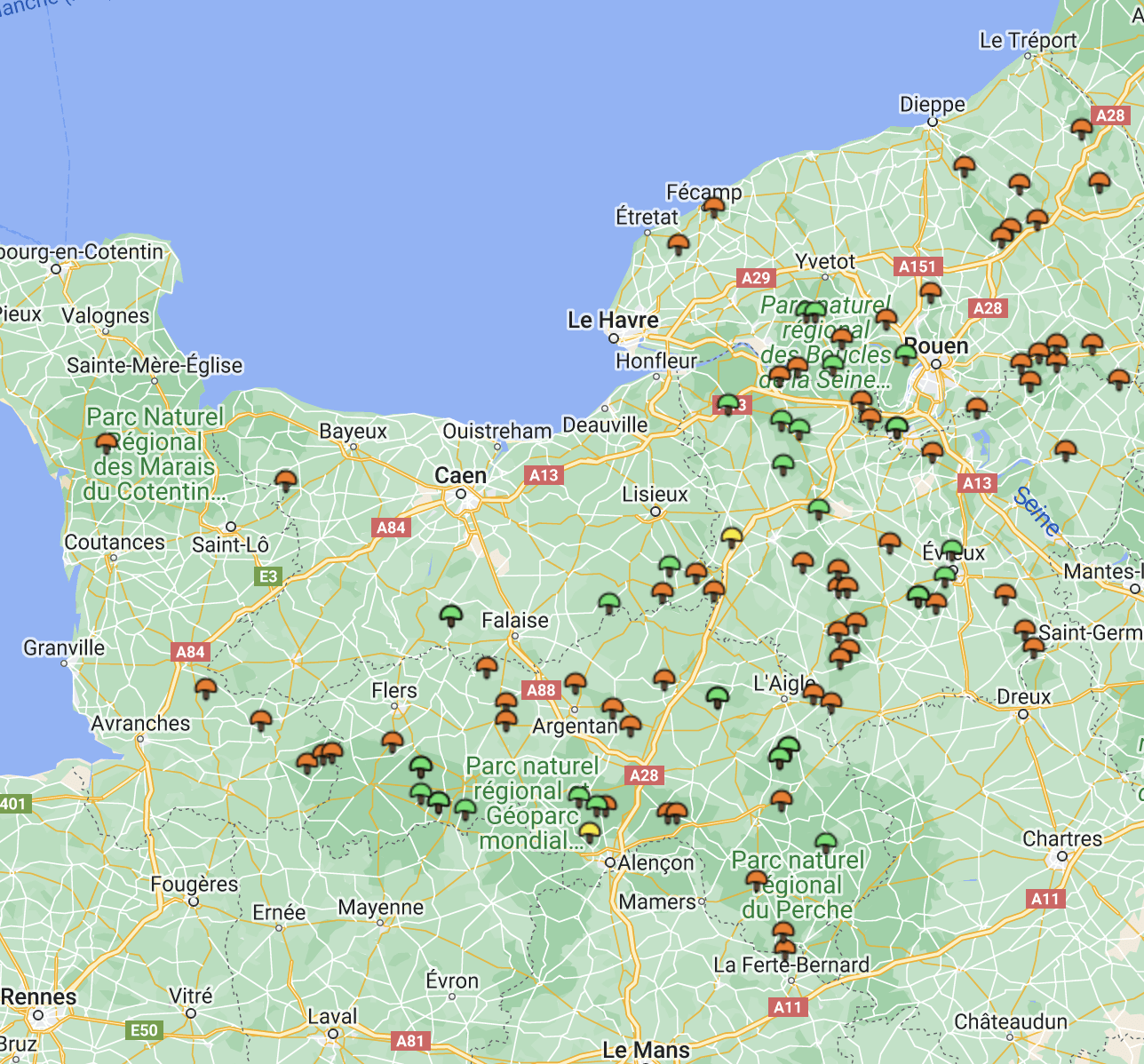Open the green mushroom marker west of L'Aigle
This screenshot has width=1144, height=1064.
[718, 696]
